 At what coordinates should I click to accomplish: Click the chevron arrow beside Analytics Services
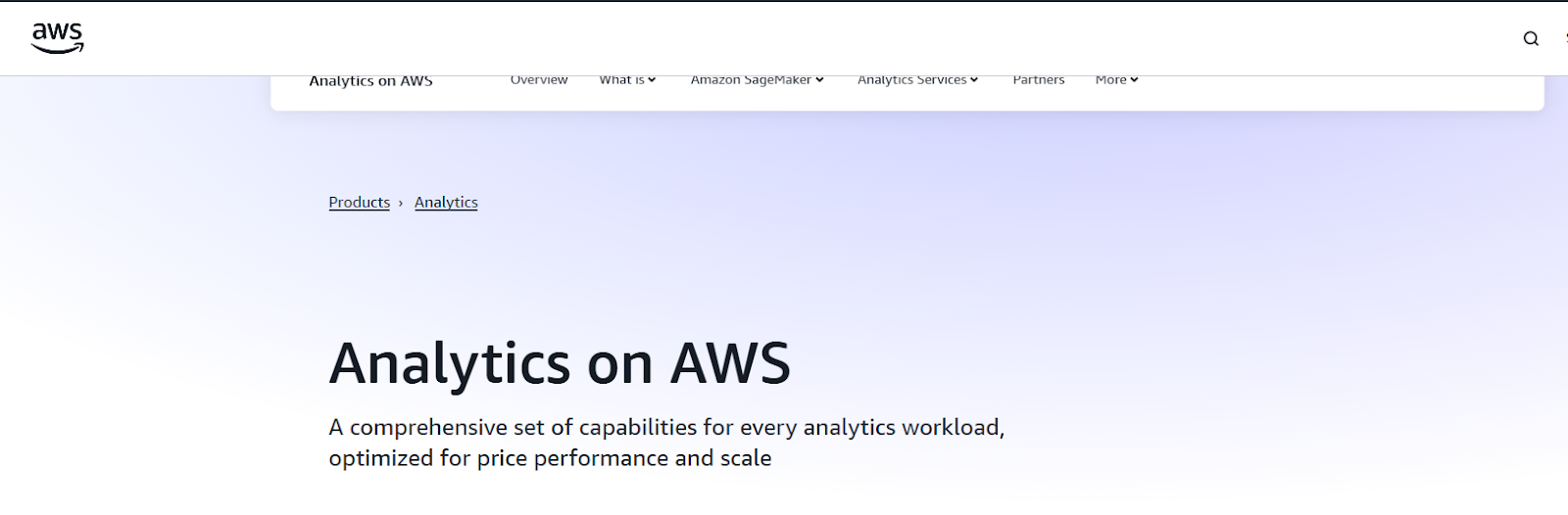point(974,80)
